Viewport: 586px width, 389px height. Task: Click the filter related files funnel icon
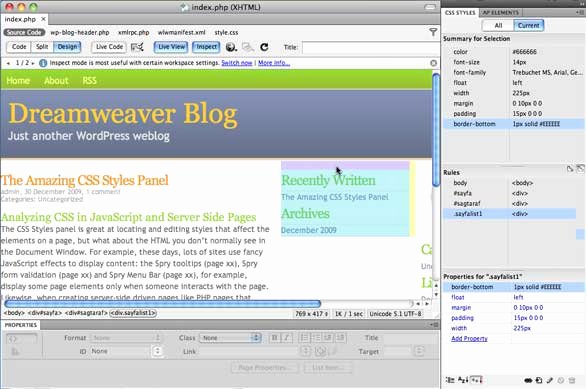[x=433, y=33]
